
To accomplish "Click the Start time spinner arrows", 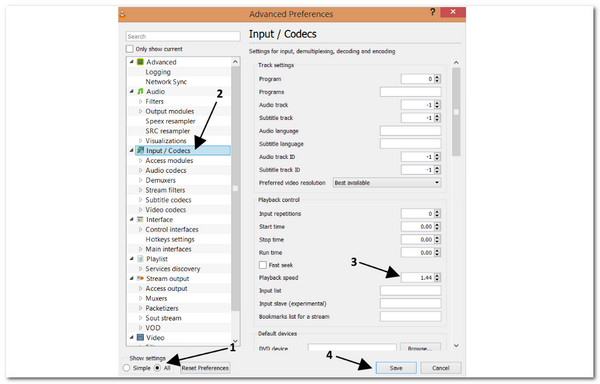I will (437, 226).
